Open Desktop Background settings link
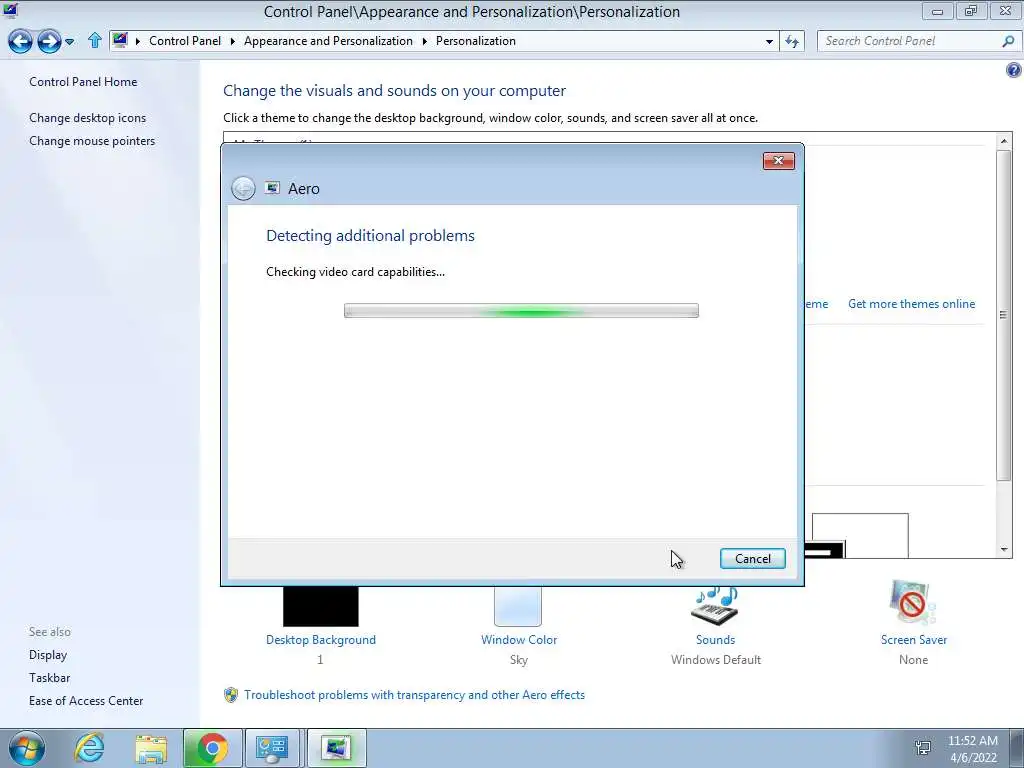This screenshot has width=1024, height=768. click(x=321, y=639)
